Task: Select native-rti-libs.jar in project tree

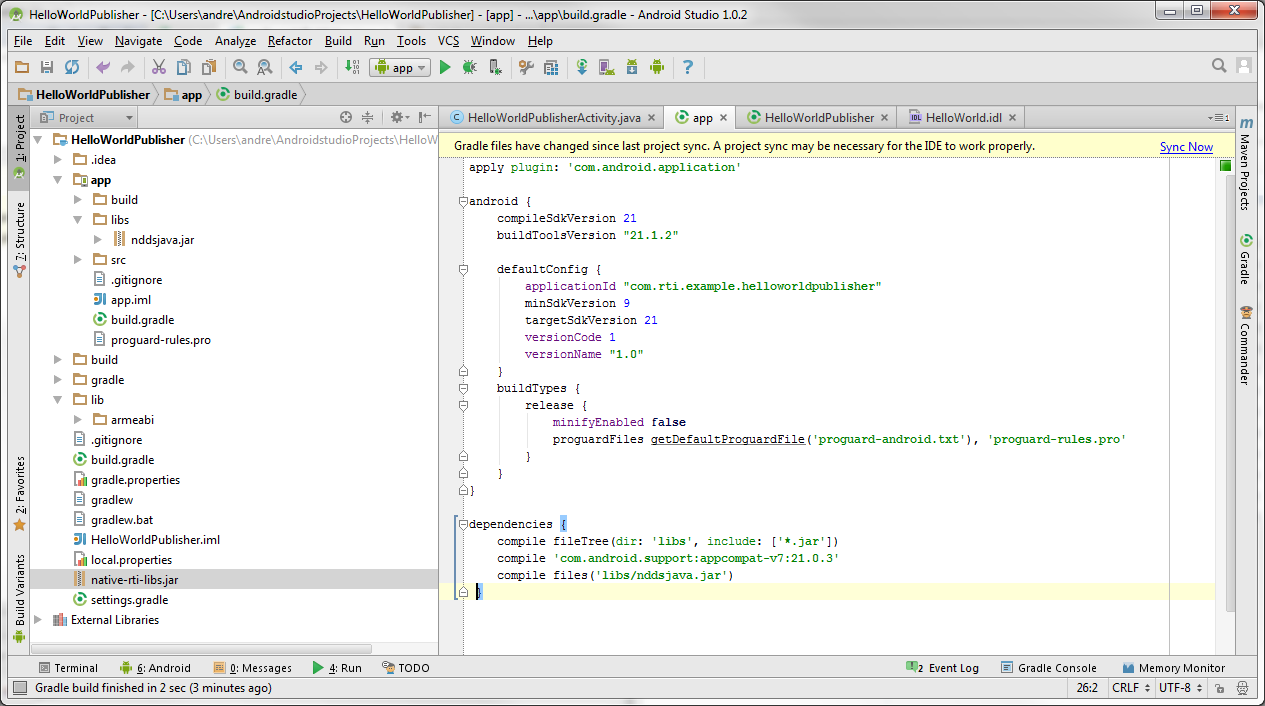Action: 234,580
